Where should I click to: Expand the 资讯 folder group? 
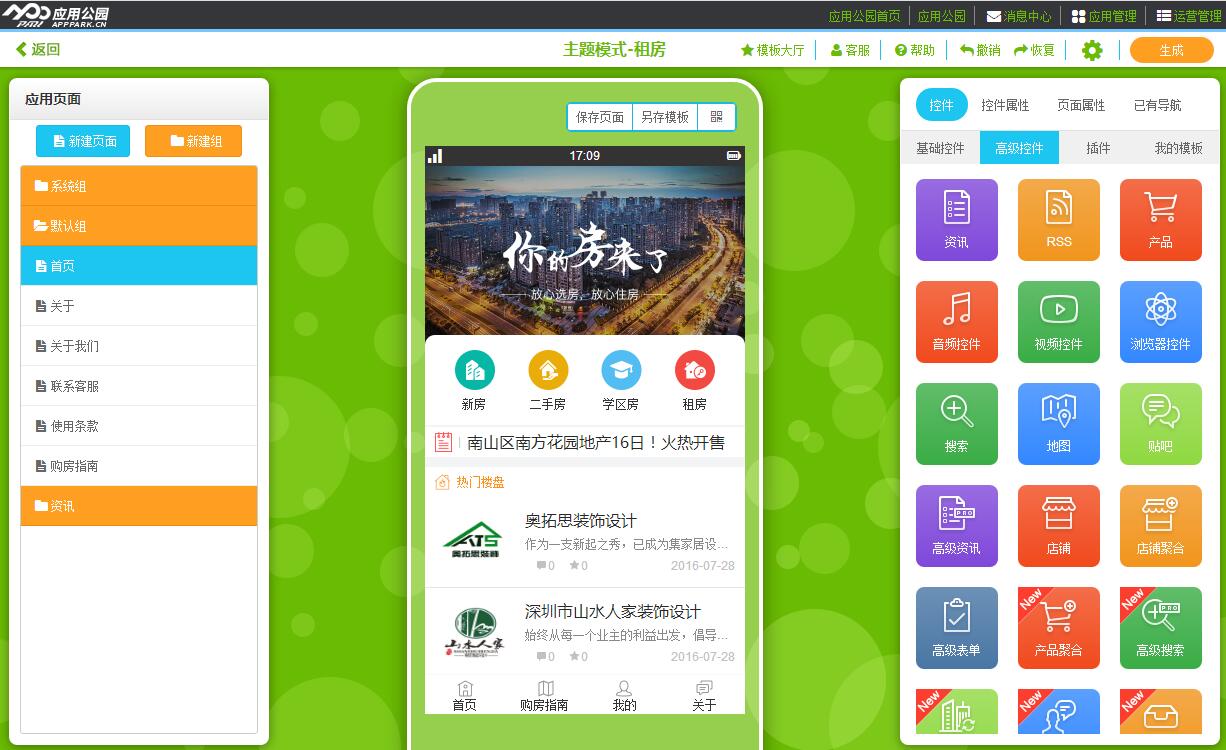tap(139, 506)
